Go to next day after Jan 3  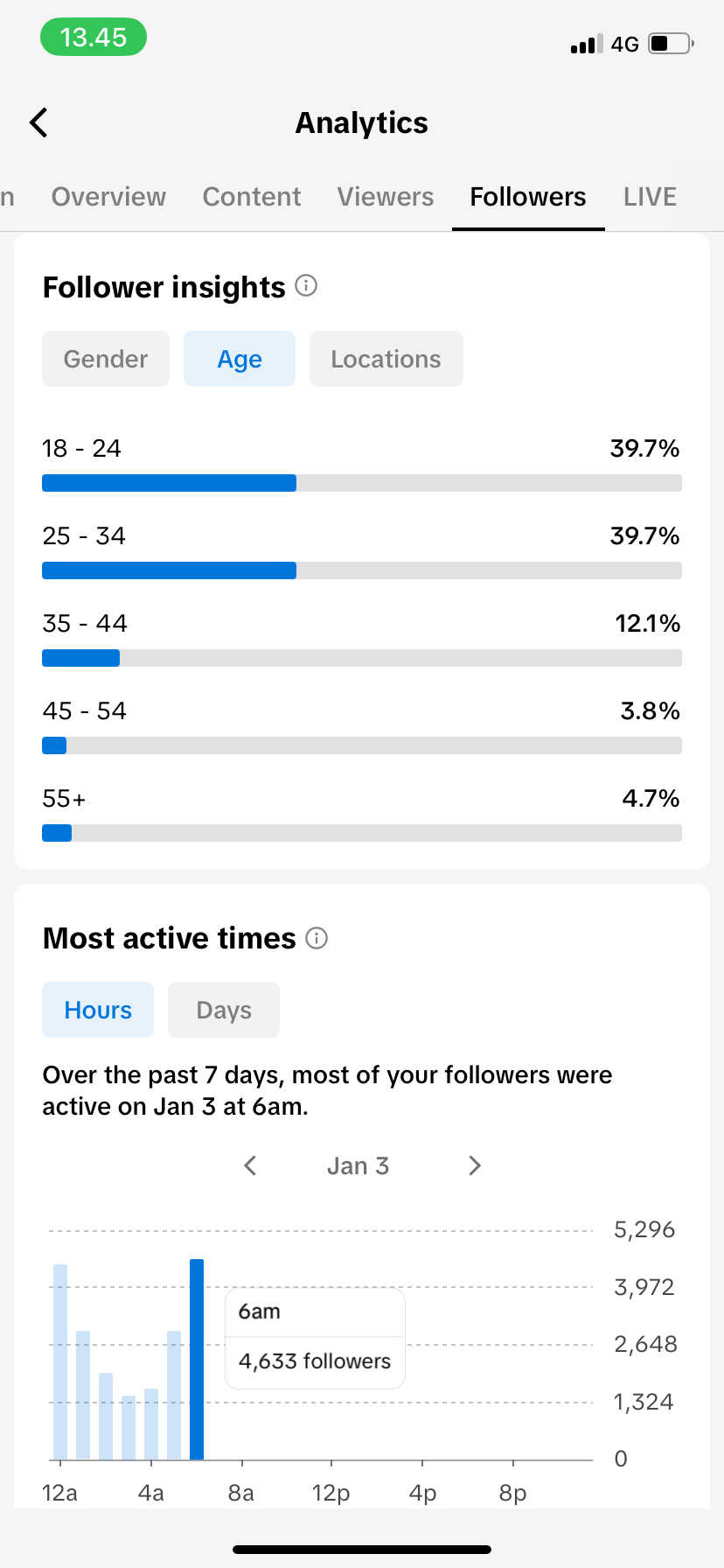475,1165
